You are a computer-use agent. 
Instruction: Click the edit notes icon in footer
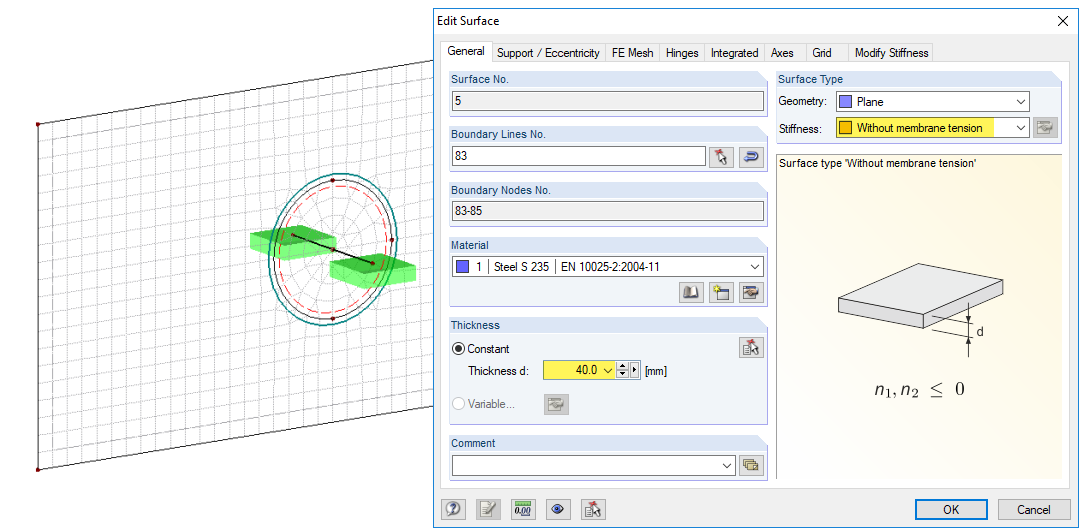tap(488, 509)
